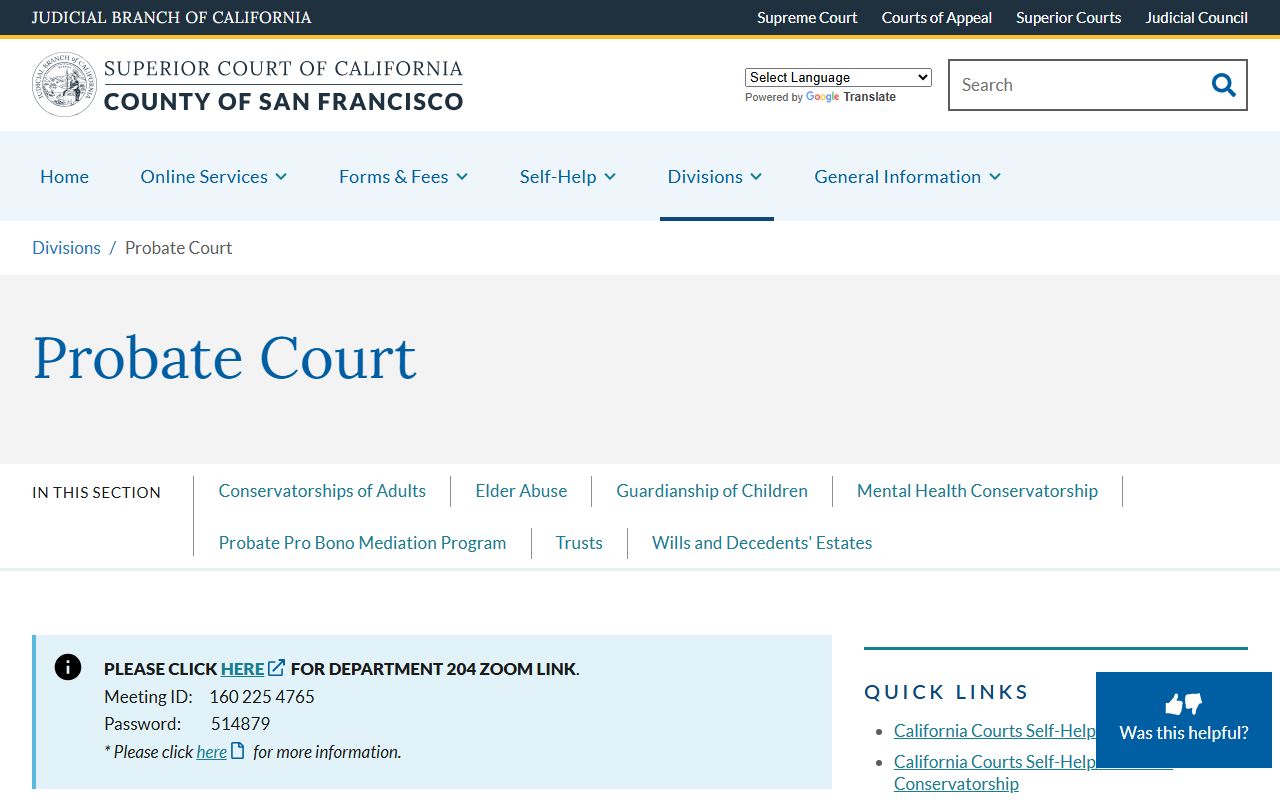Expand the Self-Help menu

(568, 177)
